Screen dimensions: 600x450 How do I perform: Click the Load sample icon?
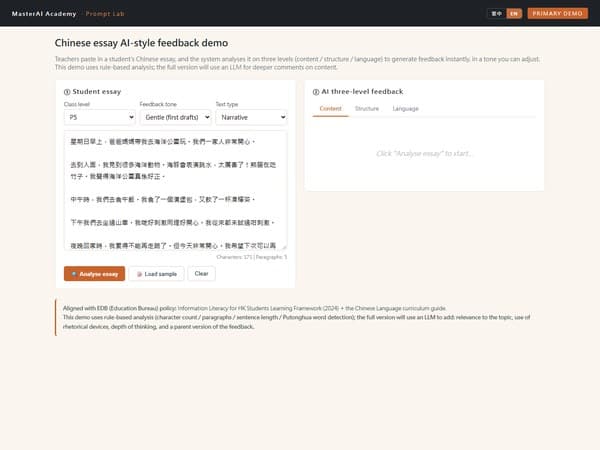coord(139,274)
